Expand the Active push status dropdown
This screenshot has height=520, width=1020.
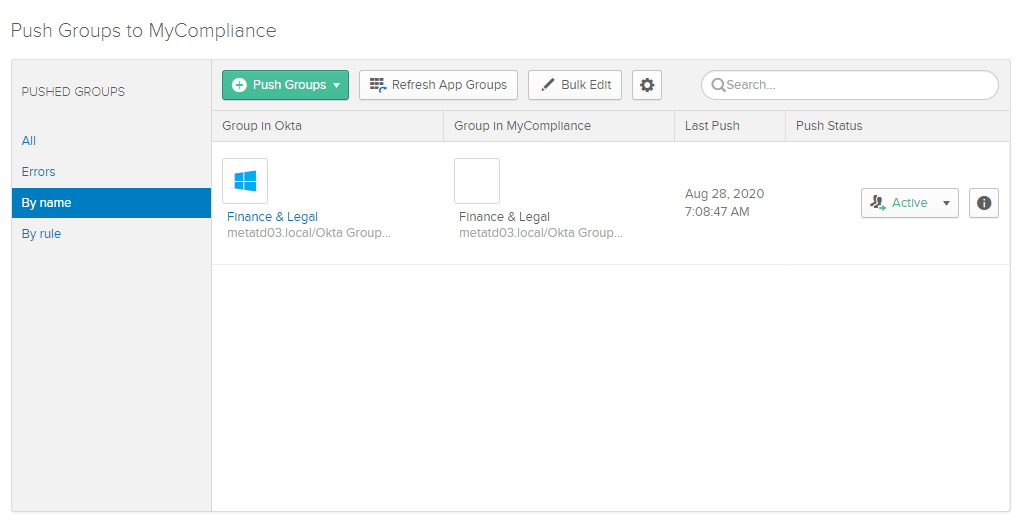(909, 203)
